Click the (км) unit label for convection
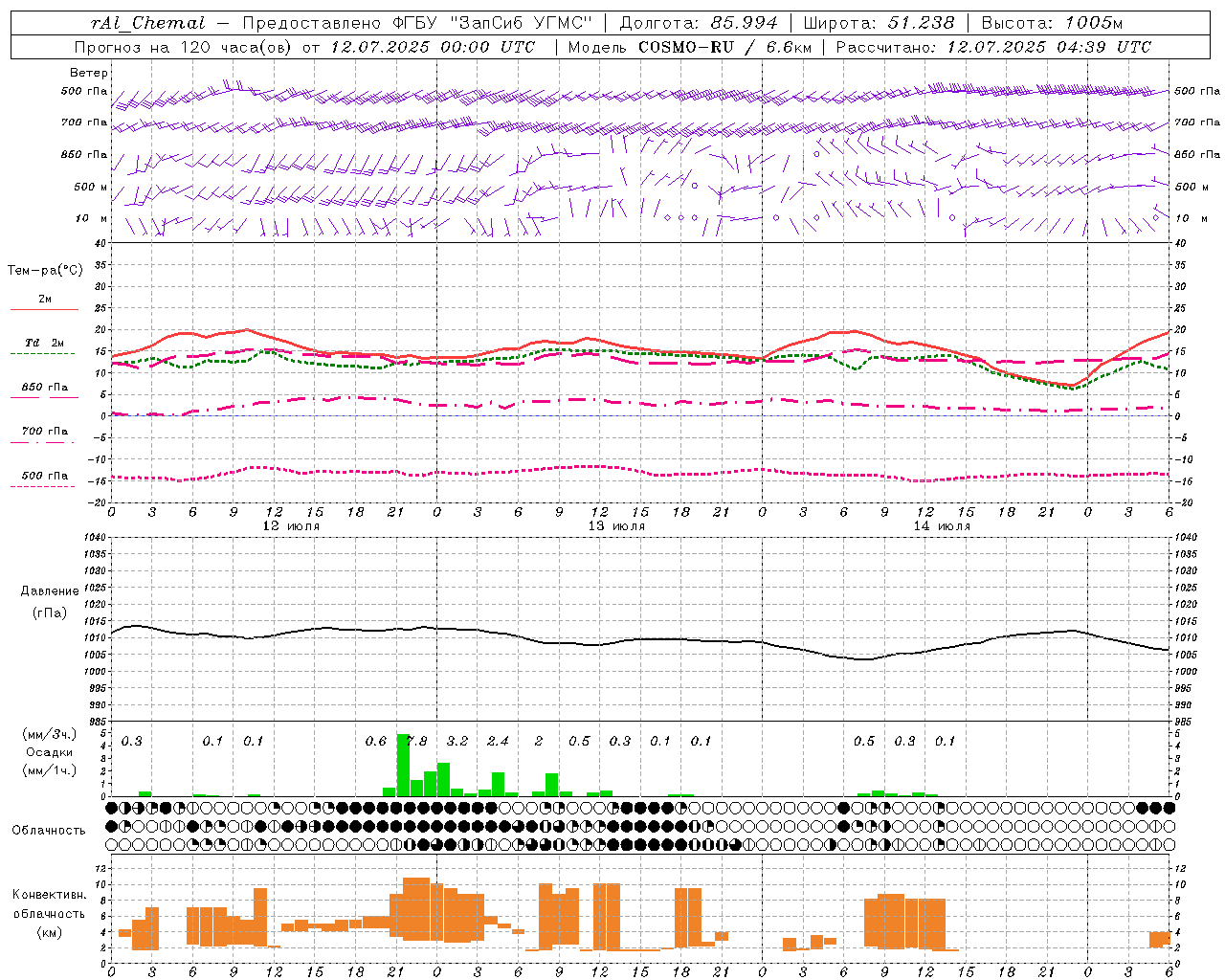The width and height of the screenshot is (1225, 980). pos(50,932)
